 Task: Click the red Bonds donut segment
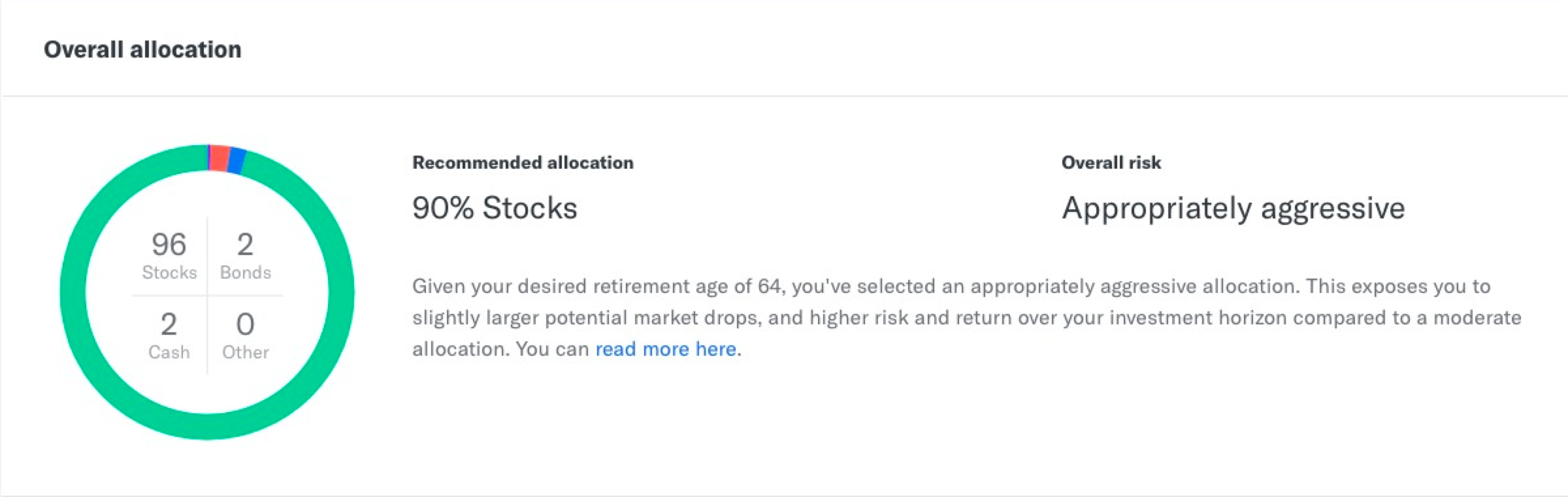219,158
